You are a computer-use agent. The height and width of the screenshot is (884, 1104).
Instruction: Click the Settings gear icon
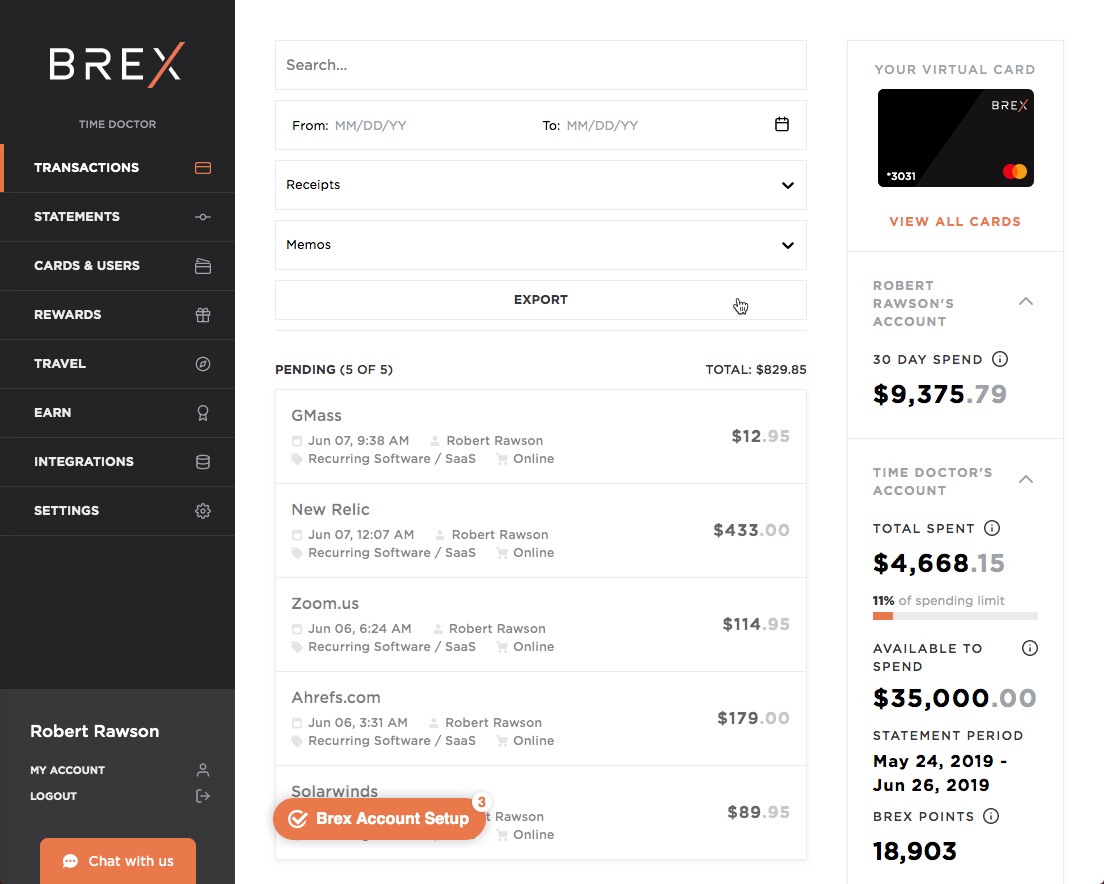click(x=203, y=510)
